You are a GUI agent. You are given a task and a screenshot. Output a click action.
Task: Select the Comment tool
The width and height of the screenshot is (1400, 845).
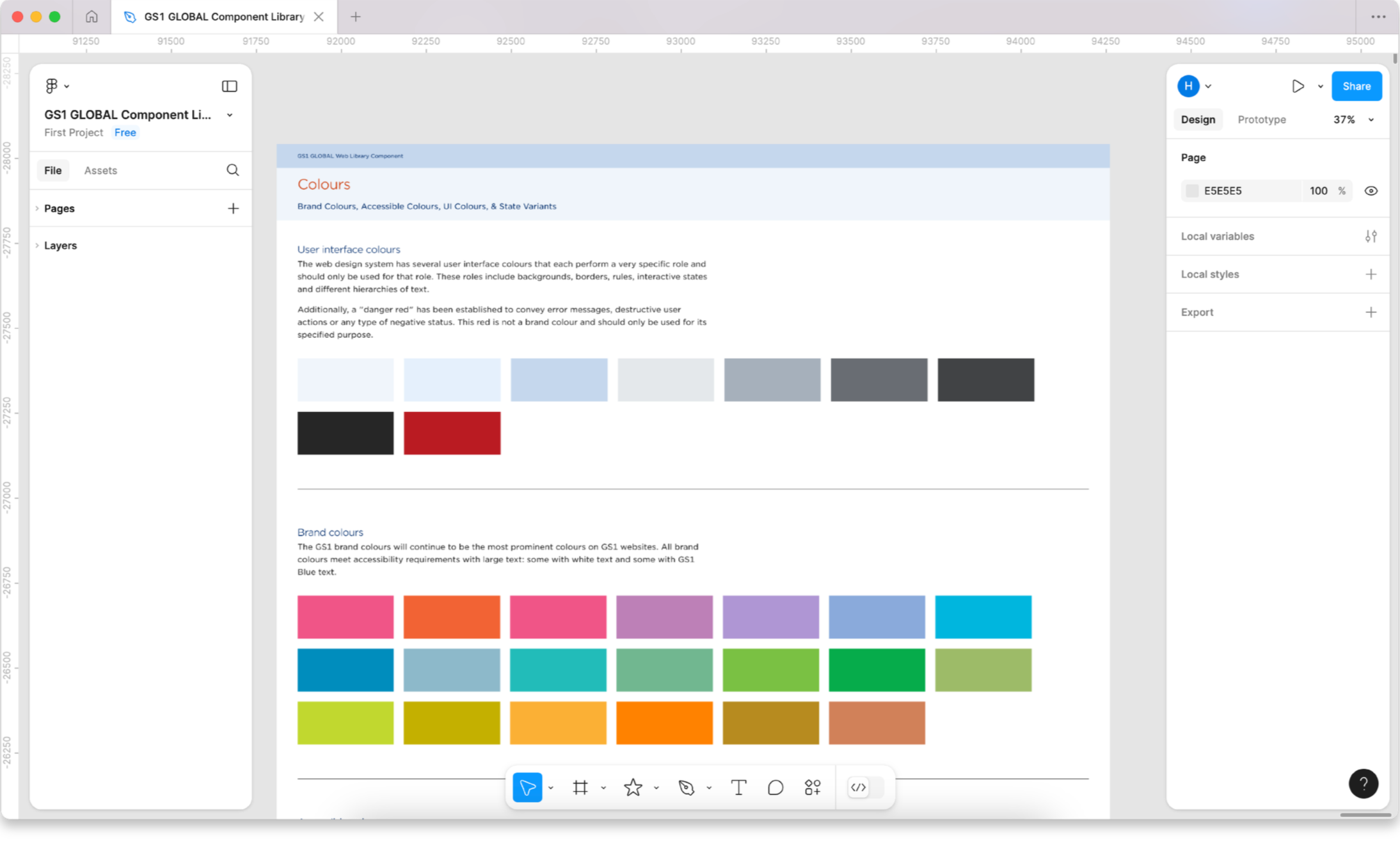(x=776, y=787)
